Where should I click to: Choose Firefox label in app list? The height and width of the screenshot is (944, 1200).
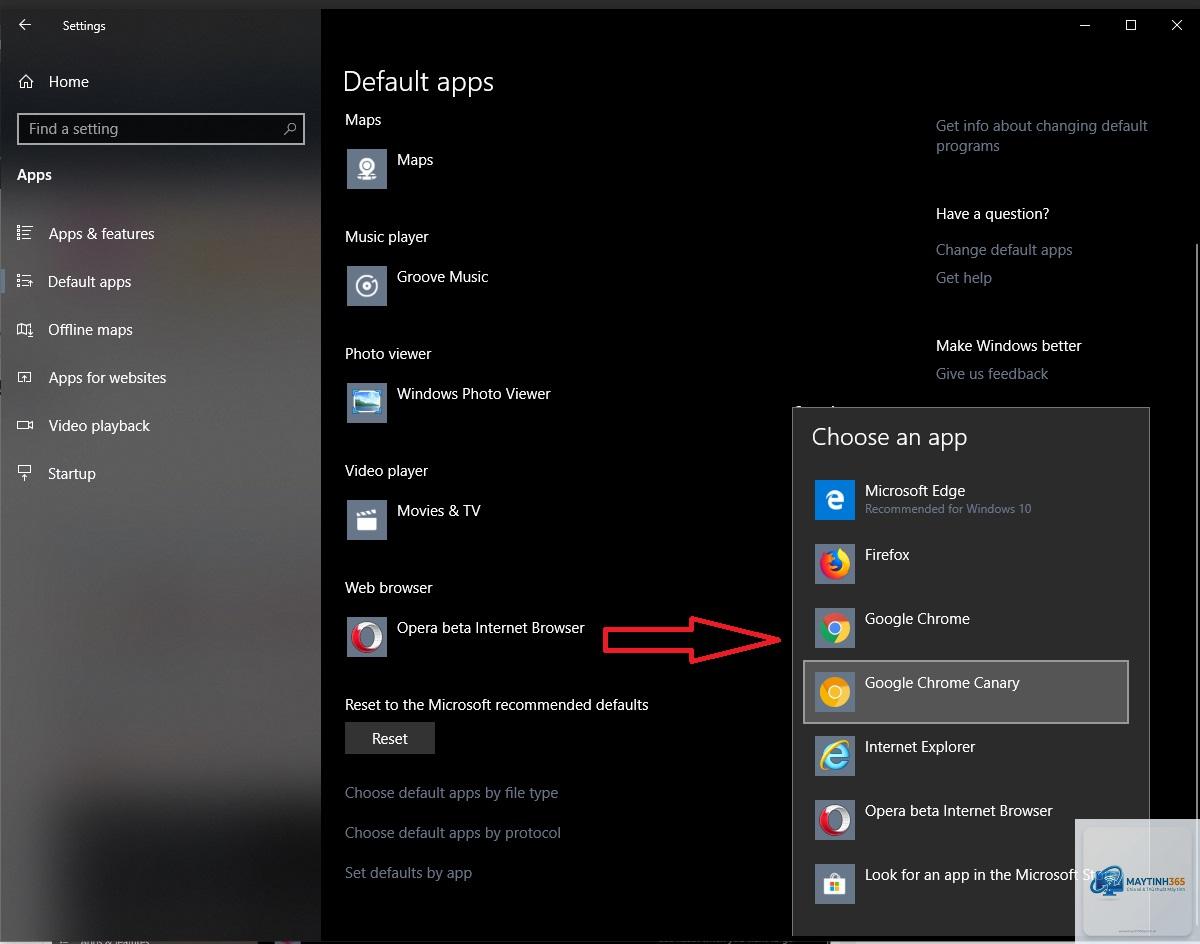point(887,554)
